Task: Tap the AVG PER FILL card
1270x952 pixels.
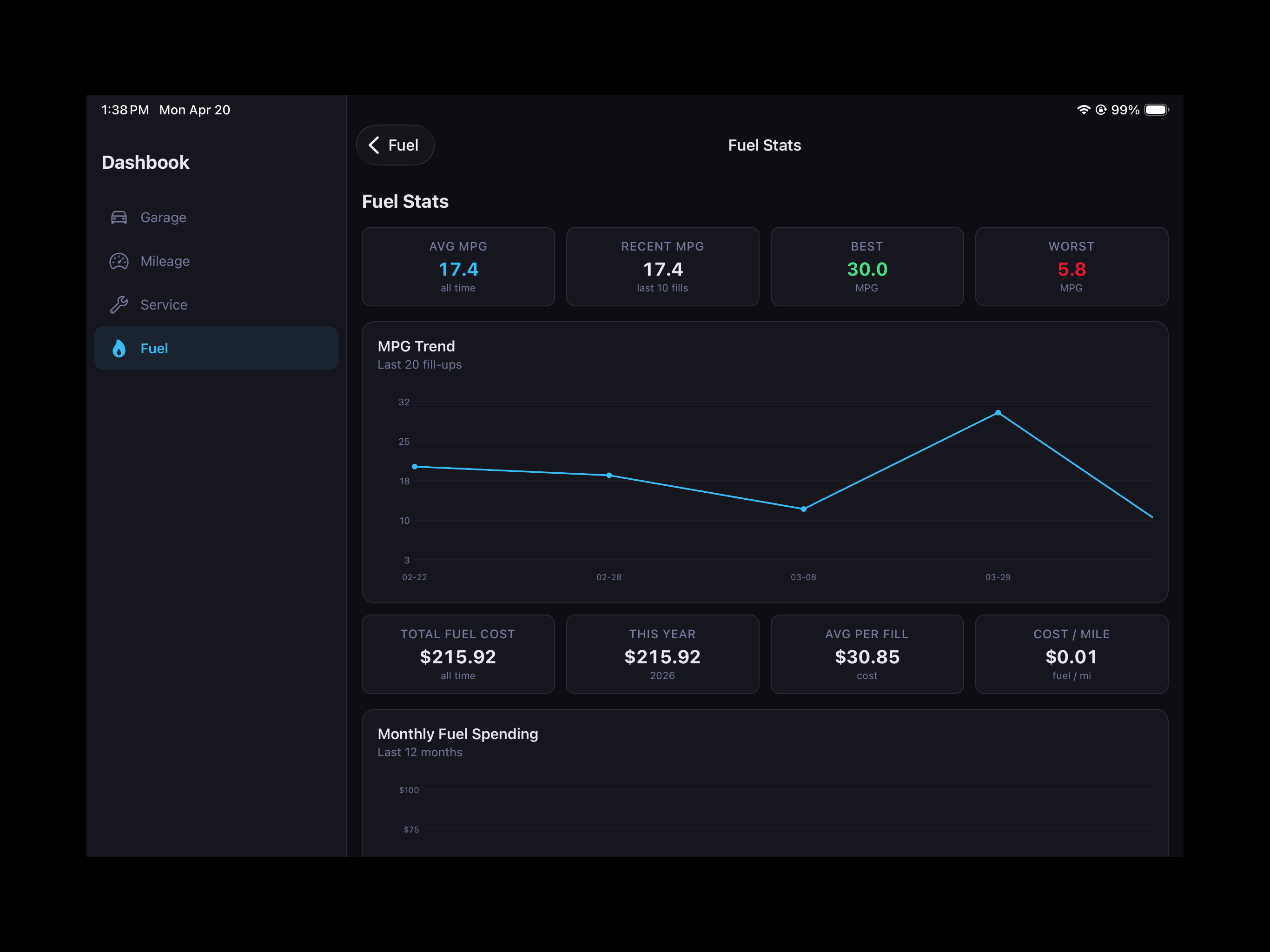Action: (867, 654)
